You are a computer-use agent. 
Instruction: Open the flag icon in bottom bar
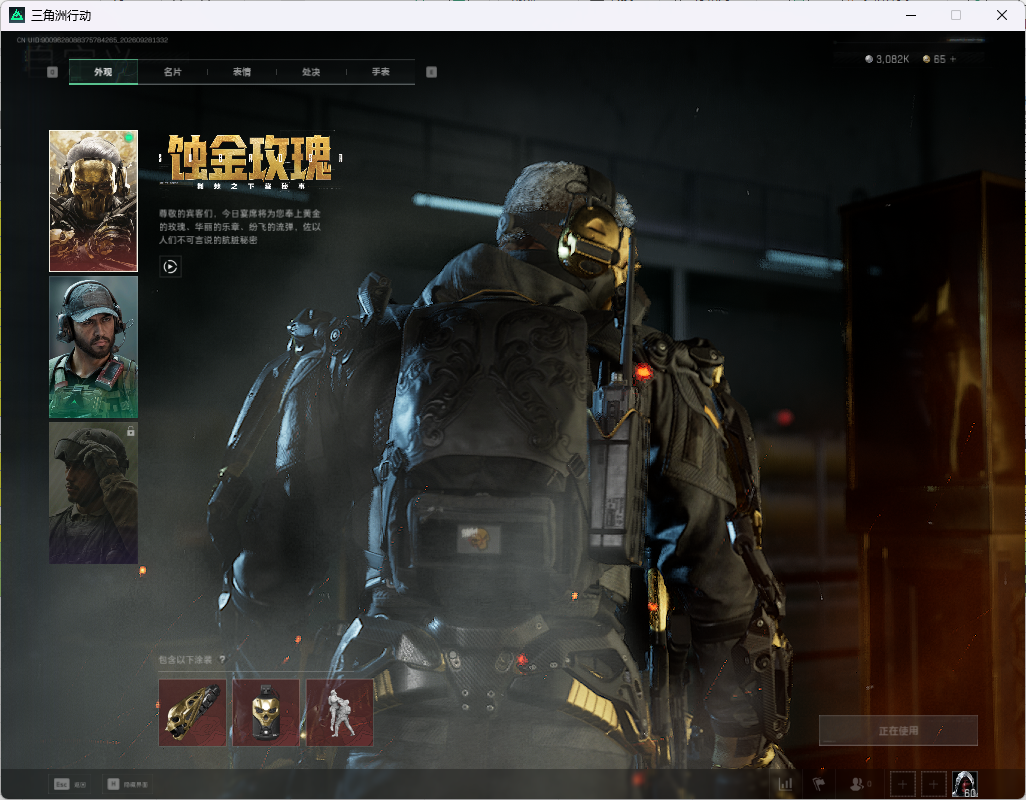pyautogui.click(x=819, y=784)
